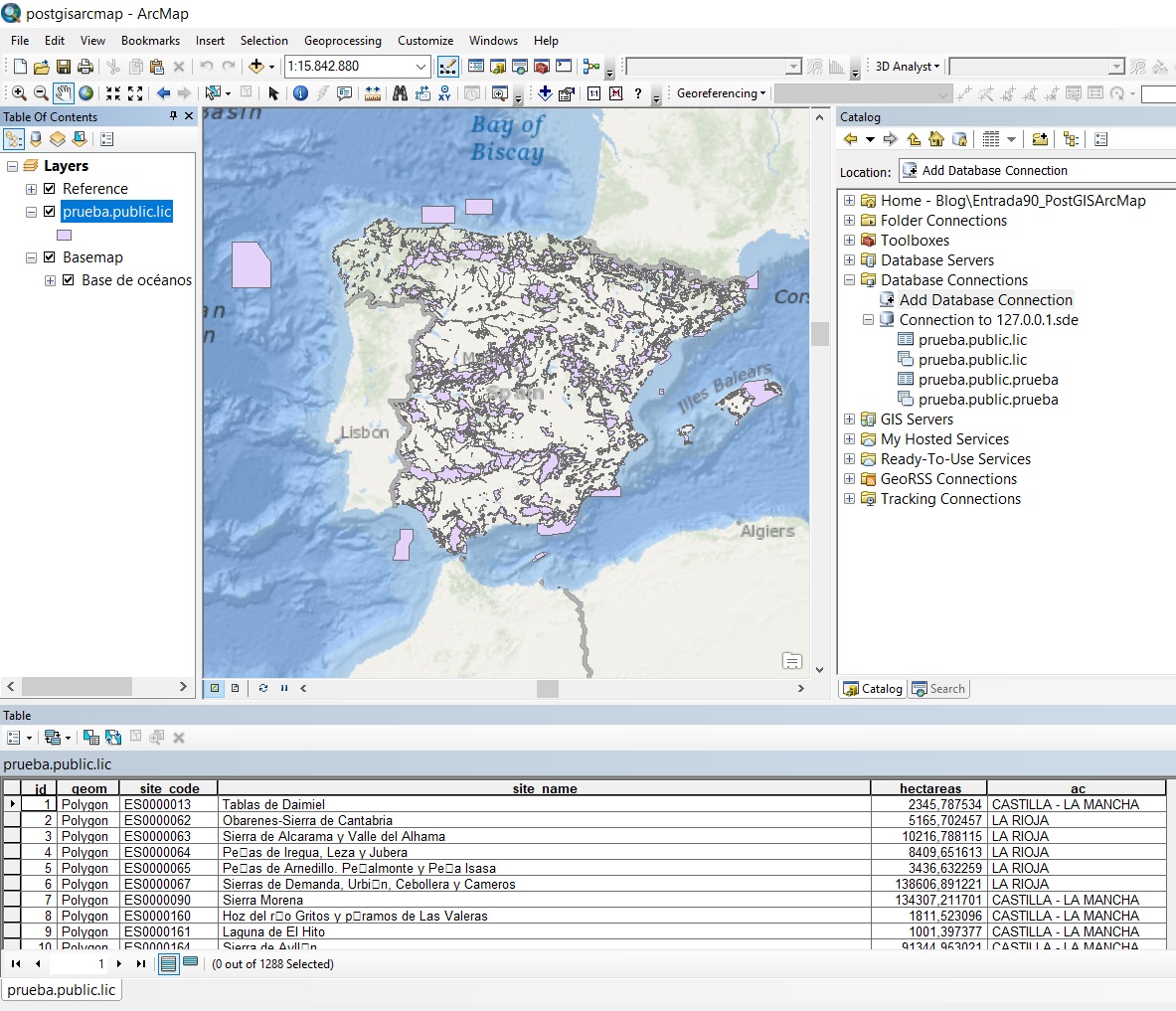Toggle the Base de océanos checkbox

pos(69,280)
